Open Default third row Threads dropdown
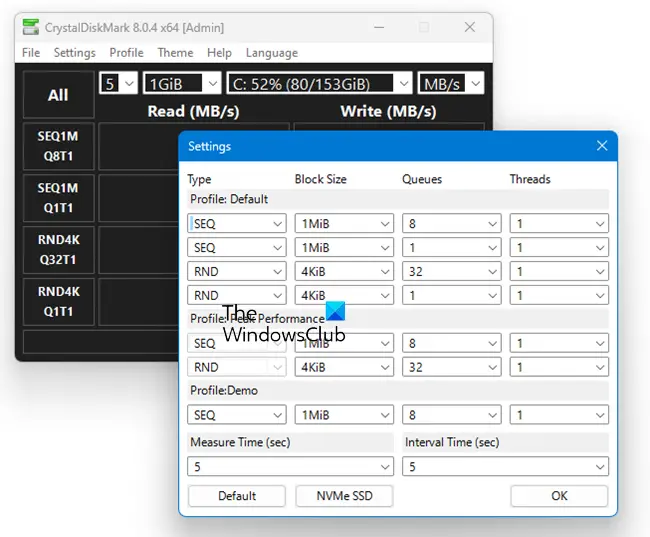This screenshot has width=650, height=537. [559, 272]
